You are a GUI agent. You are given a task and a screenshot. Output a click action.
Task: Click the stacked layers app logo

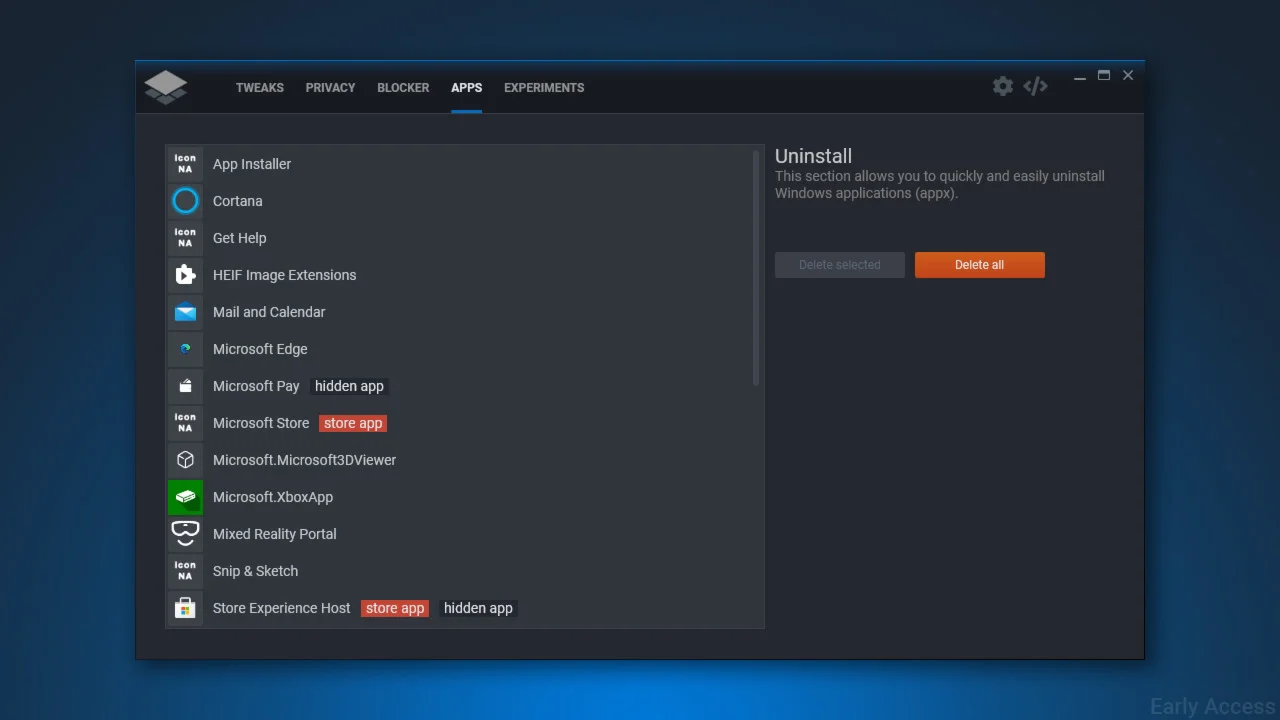165,87
